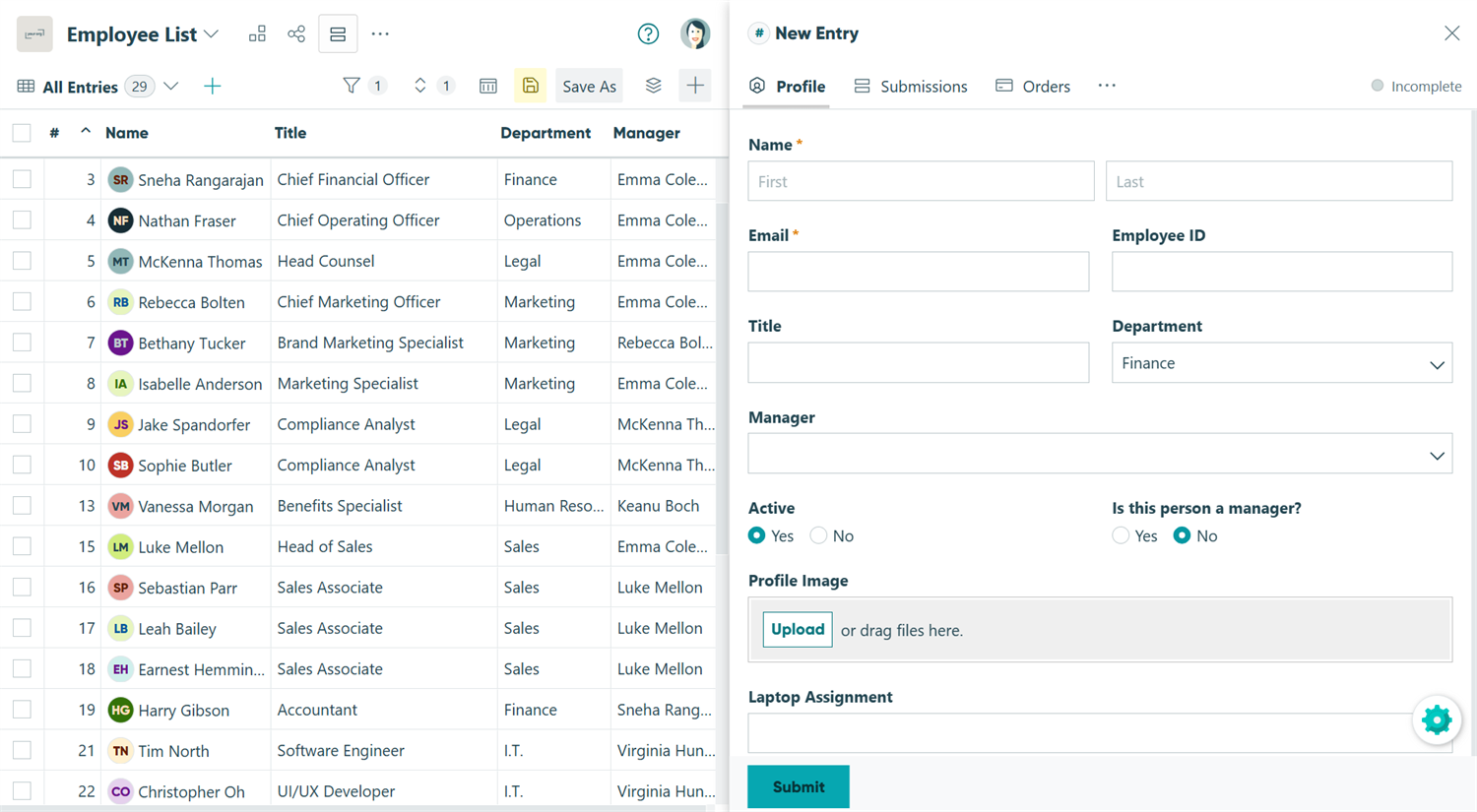Open the Department dropdown showing Finance
The image size is (1477, 812).
click(1282, 363)
